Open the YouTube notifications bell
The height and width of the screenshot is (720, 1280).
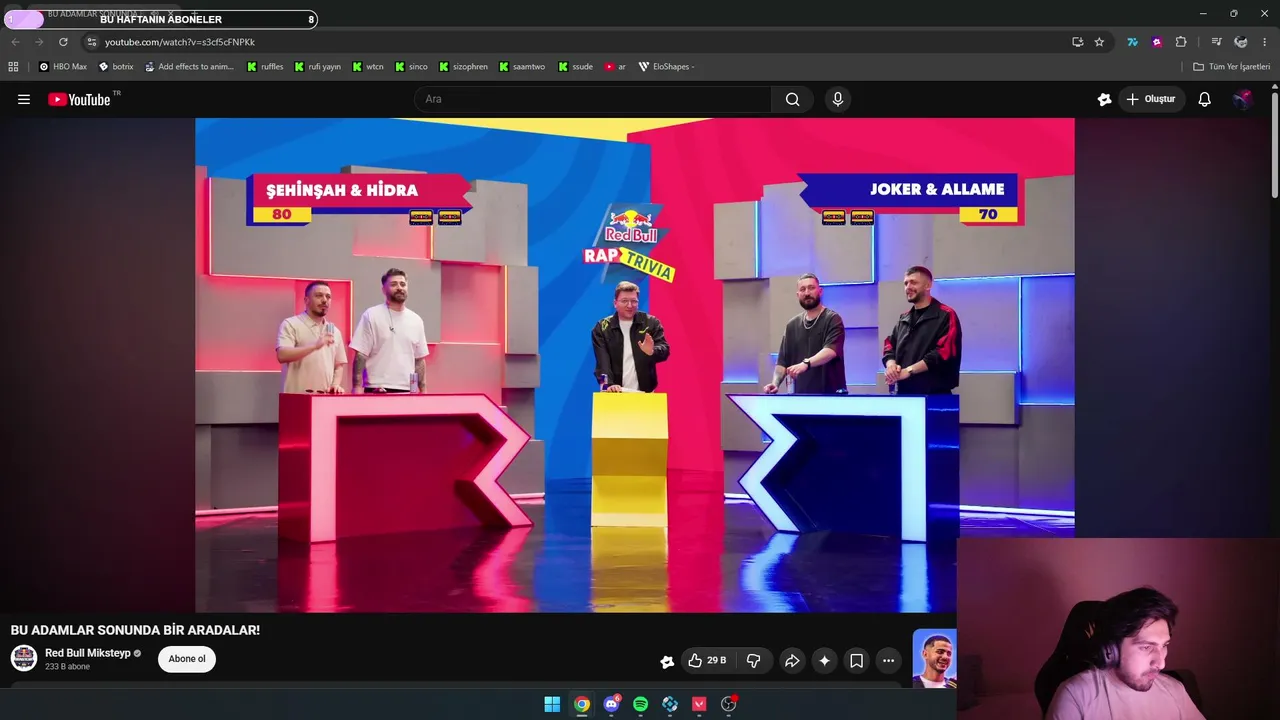coord(1204,99)
